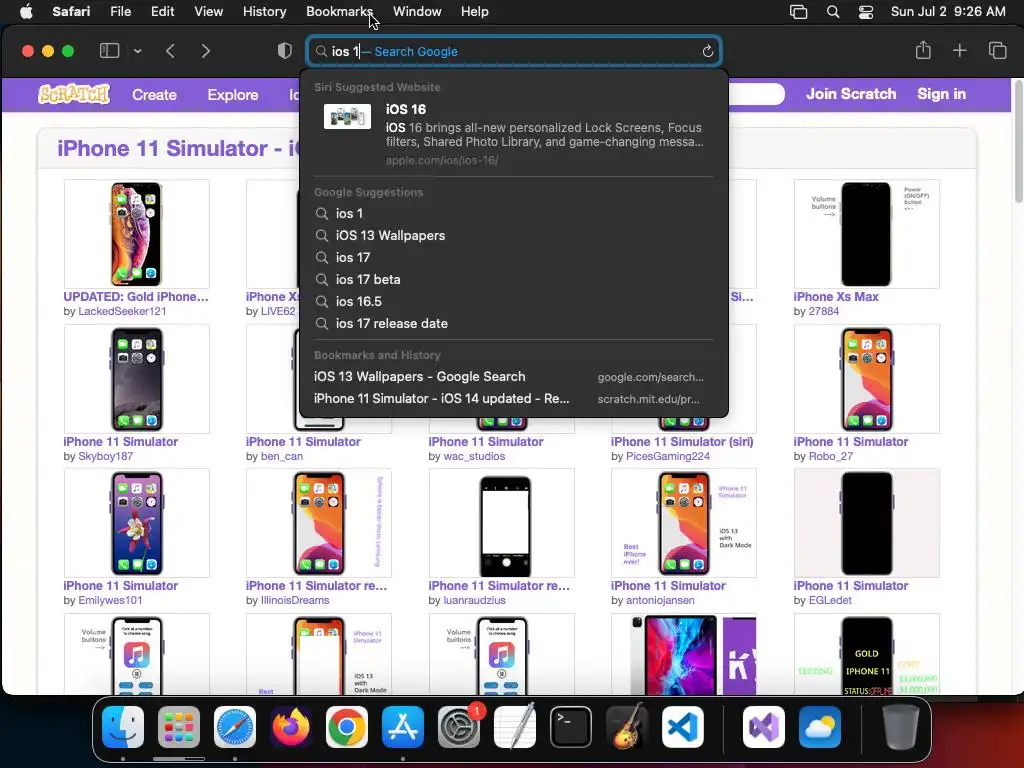
Task: Open the Apple menu
Action: pyautogui.click(x=26, y=12)
